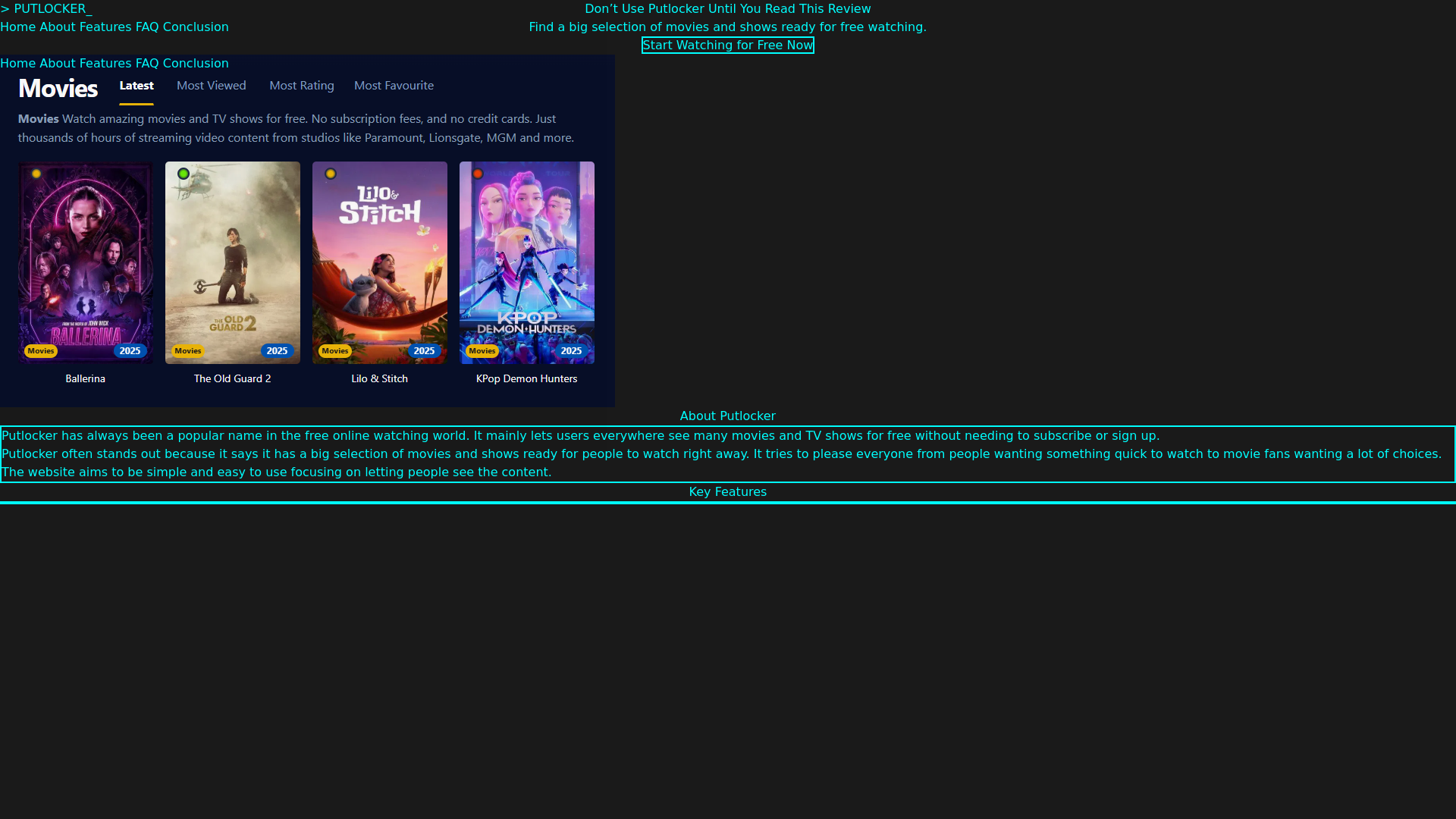Switch to the Most Viewed tab

pyautogui.click(x=212, y=86)
